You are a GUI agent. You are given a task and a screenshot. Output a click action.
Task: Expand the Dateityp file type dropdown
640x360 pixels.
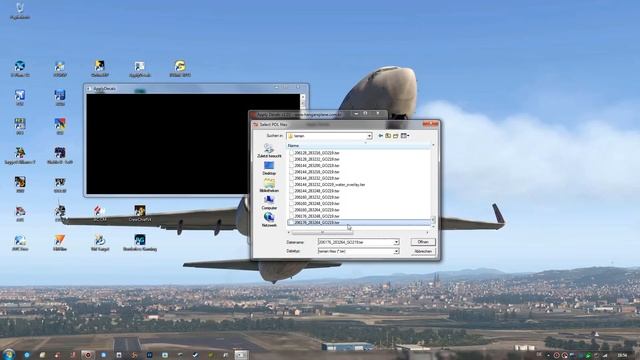coord(396,251)
